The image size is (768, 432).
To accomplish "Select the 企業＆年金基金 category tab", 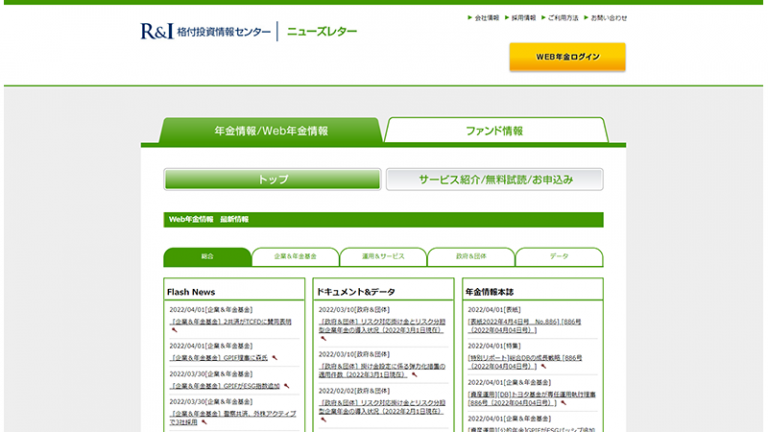I will (x=295, y=257).
